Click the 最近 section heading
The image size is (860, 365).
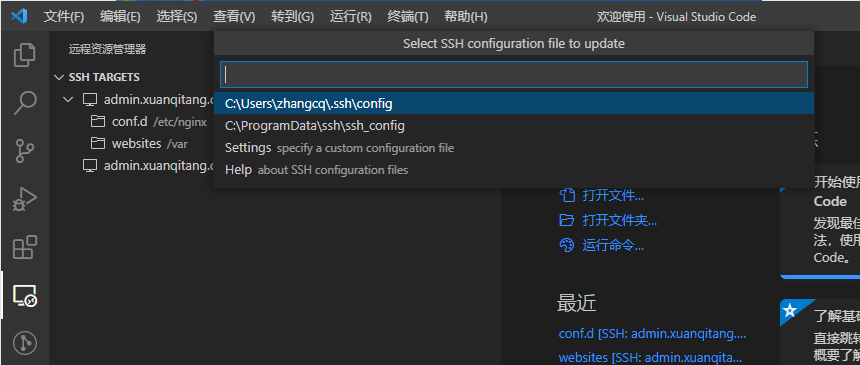pyautogui.click(x=576, y=303)
